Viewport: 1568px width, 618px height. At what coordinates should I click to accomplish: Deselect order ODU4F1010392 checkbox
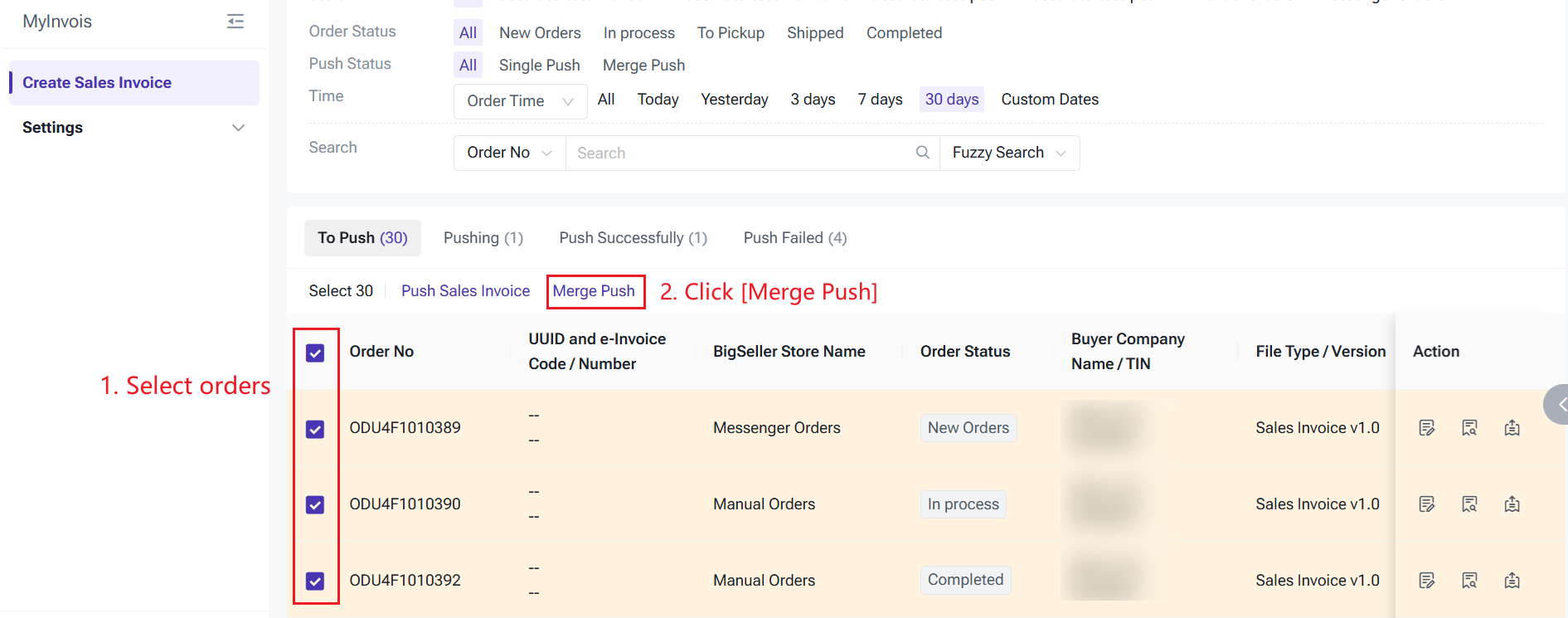[315, 581]
